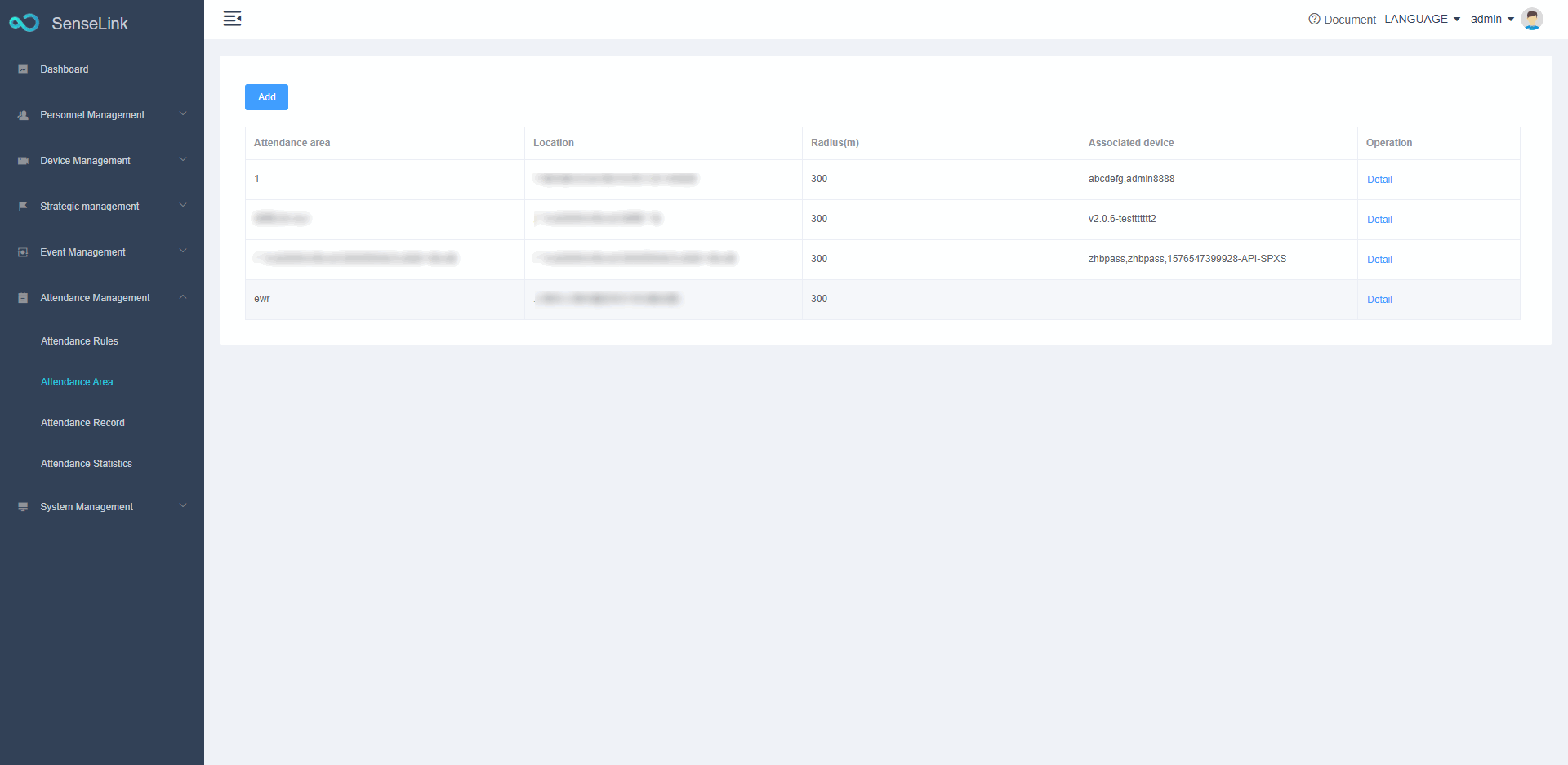The width and height of the screenshot is (1568, 765).
Task: Open the Document link
Action: point(1349,20)
